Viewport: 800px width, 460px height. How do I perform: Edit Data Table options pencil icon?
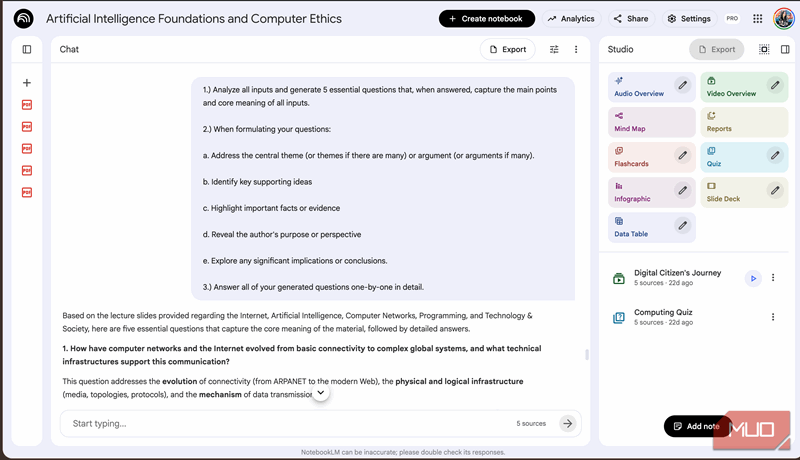pyautogui.click(x=682, y=226)
